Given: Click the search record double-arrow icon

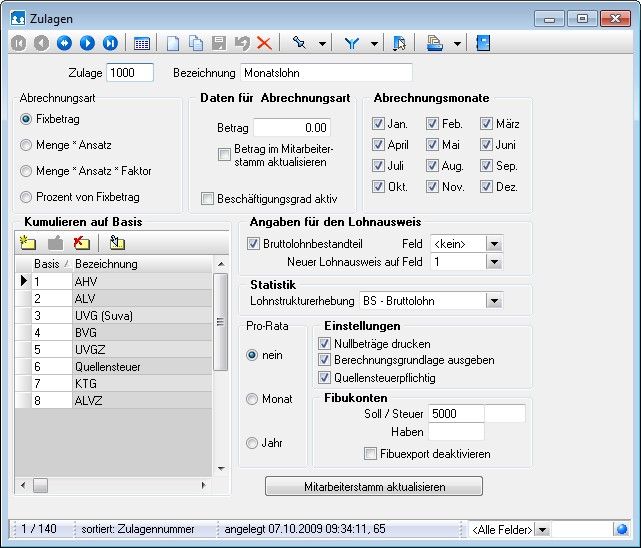Looking at the screenshot, I should click(x=64, y=43).
